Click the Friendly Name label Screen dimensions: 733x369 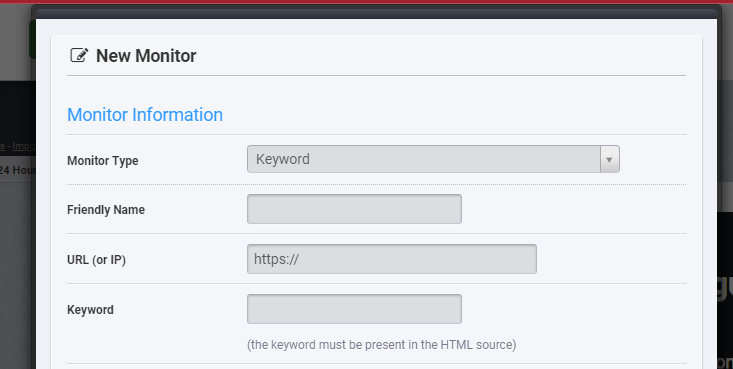click(x=106, y=210)
